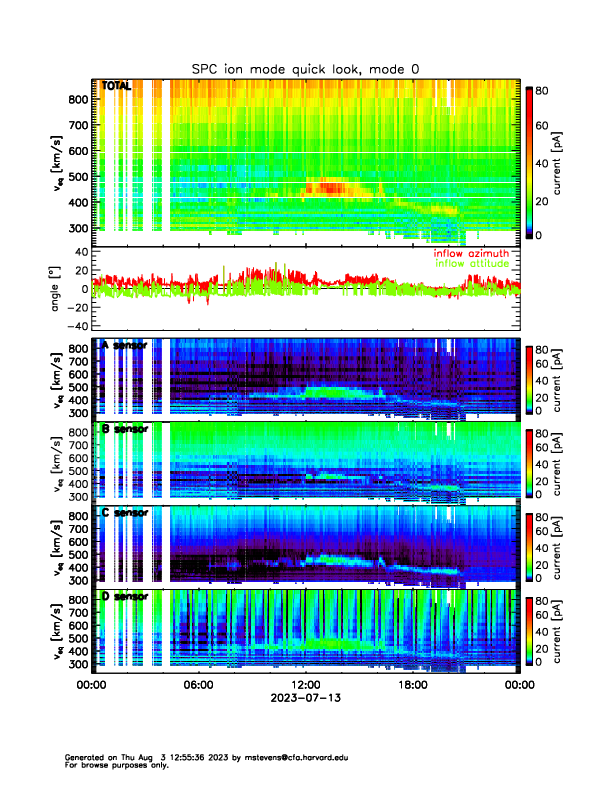
Task: Select the A sensor panel label
Action: (124, 345)
